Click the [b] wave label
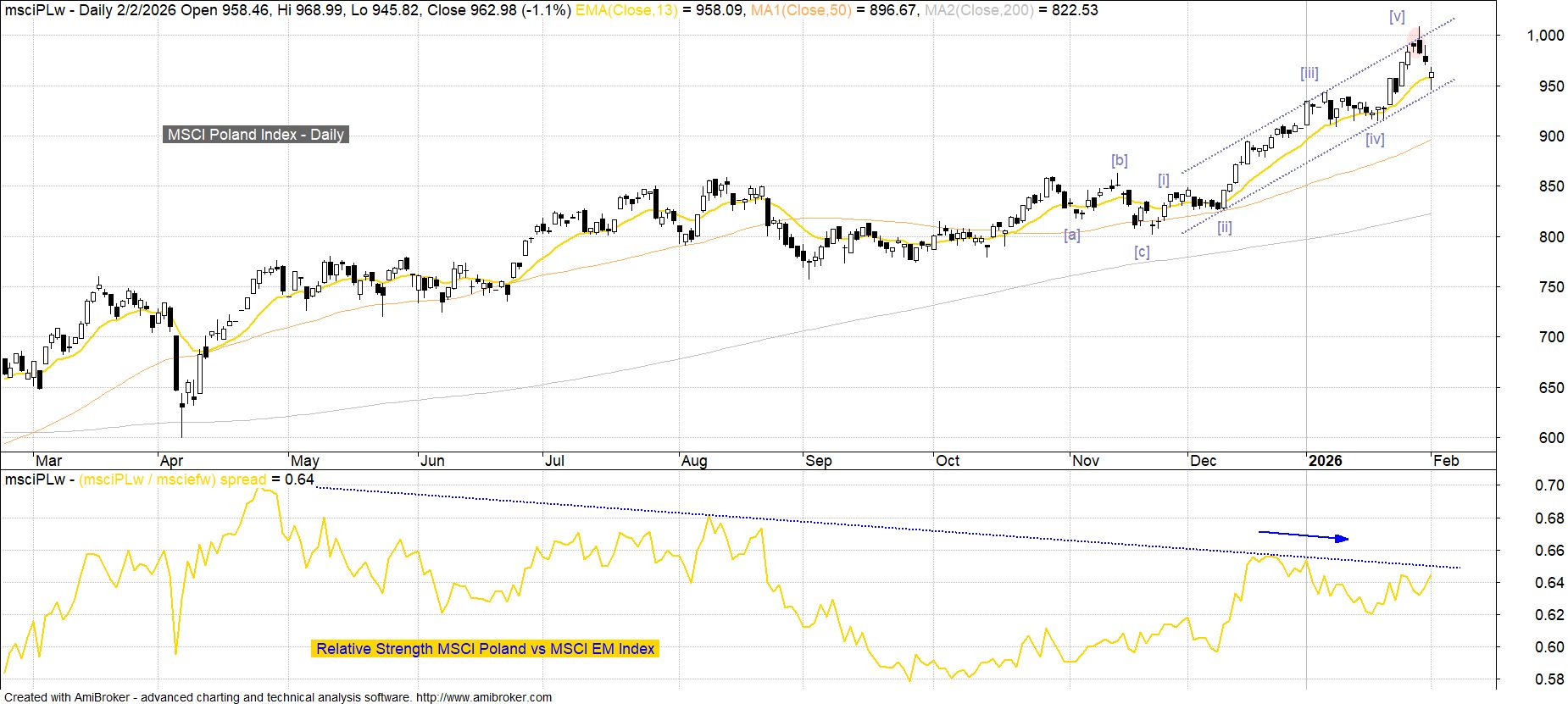1568x704 pixels. (x=1120, y=160)
